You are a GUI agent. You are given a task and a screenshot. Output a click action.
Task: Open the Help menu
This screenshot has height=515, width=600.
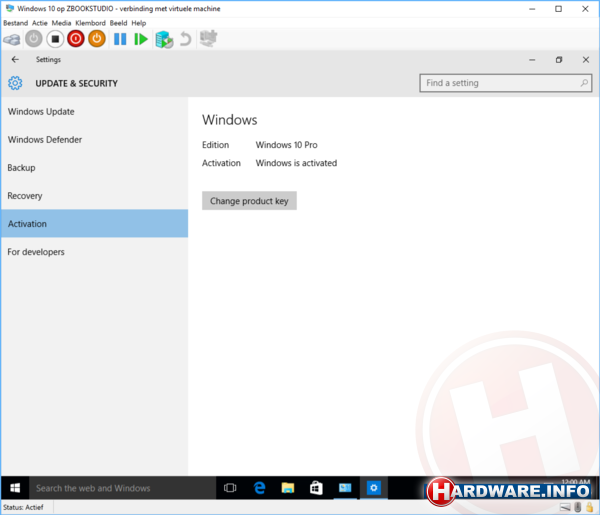tap(139, 23)
